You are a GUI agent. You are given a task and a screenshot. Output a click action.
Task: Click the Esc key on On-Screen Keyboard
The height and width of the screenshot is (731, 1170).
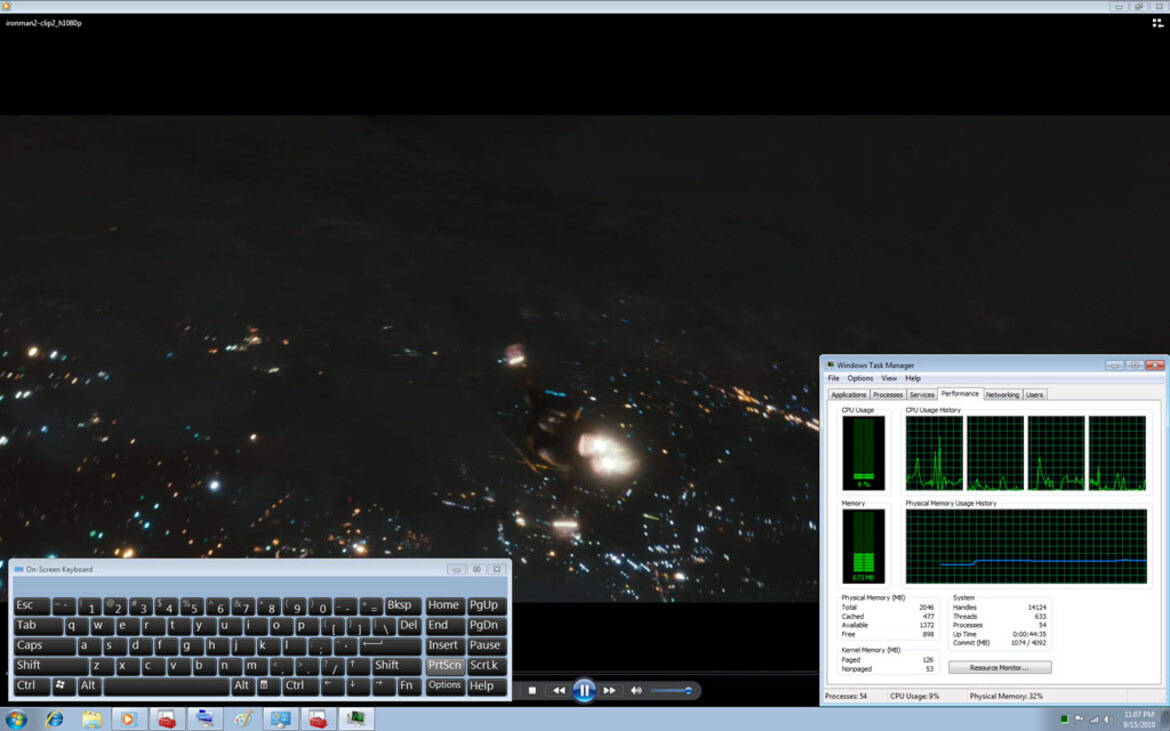tap(31, 606)
